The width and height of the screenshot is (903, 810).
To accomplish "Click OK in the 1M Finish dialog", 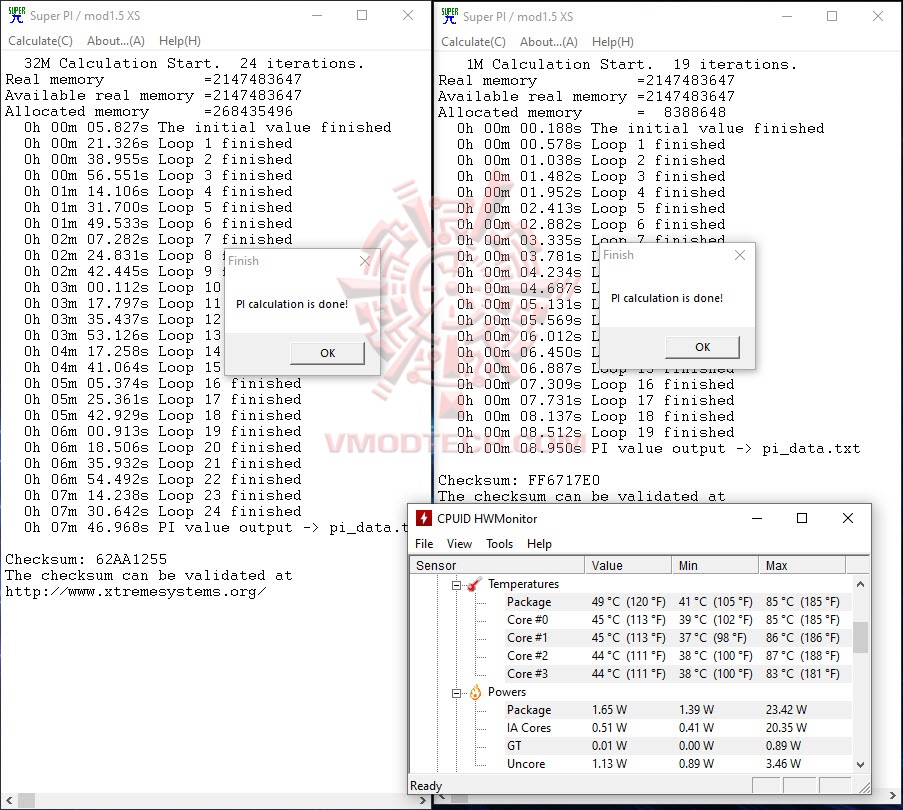I will pos(703,347).
